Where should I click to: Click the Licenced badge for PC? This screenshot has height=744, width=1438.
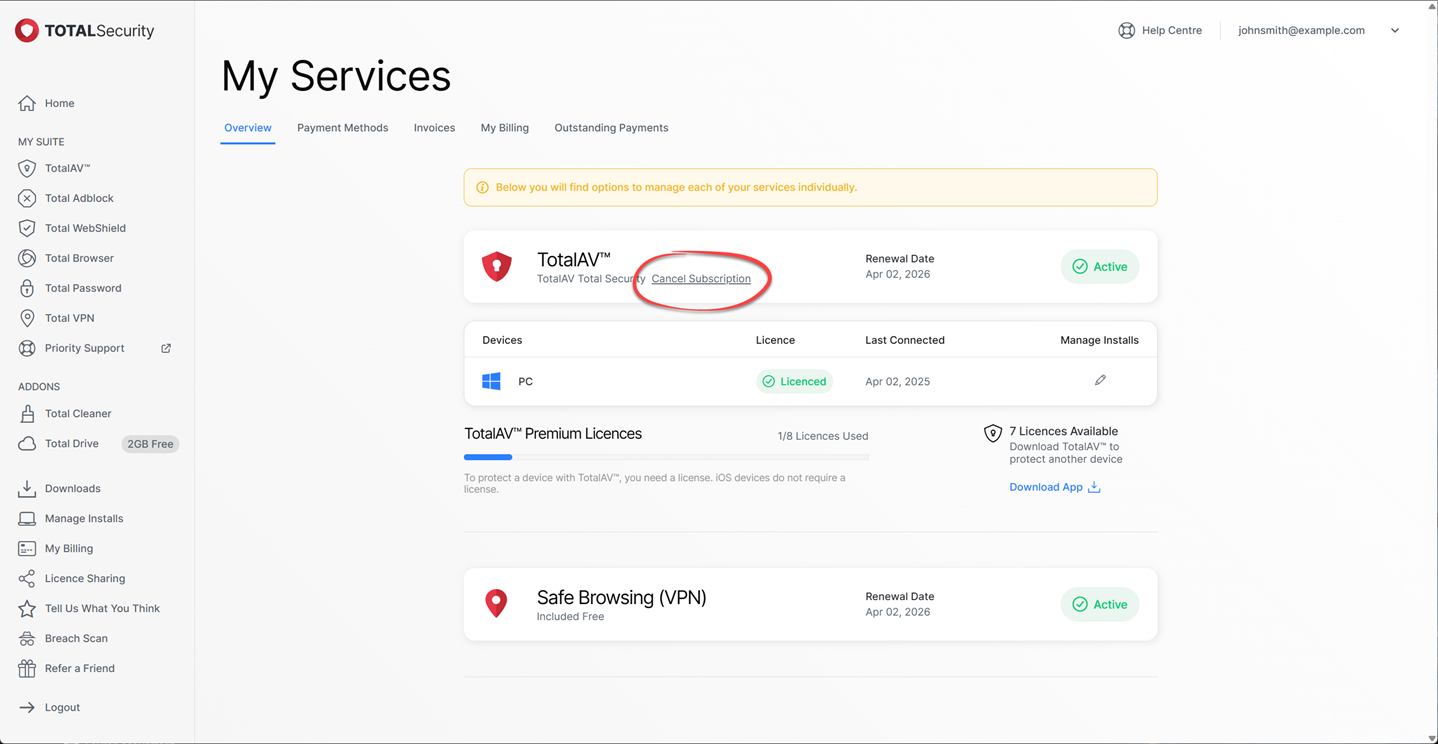coord(794,381)
